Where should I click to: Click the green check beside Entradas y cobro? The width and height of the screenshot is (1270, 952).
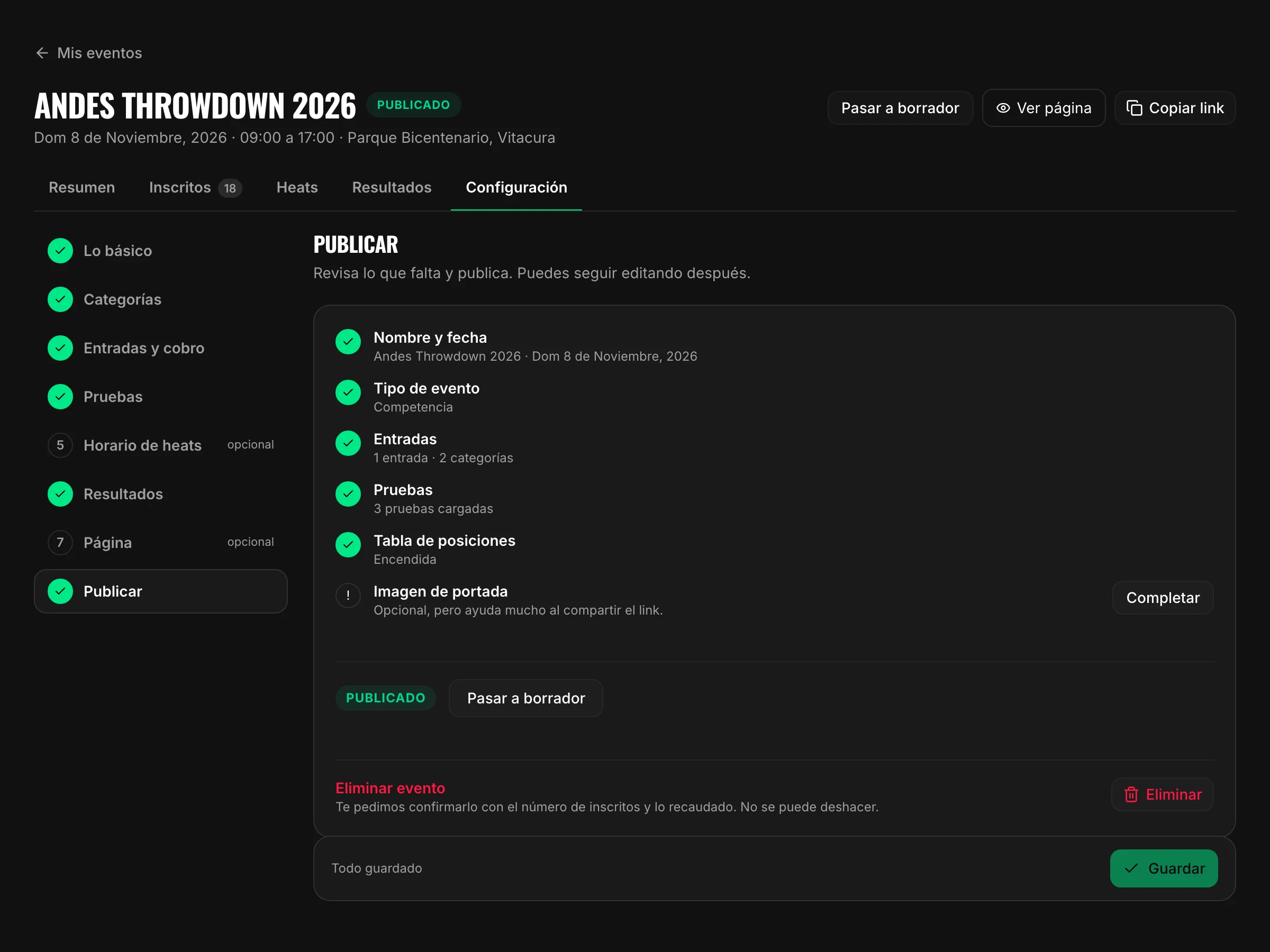tap(60, 349)
